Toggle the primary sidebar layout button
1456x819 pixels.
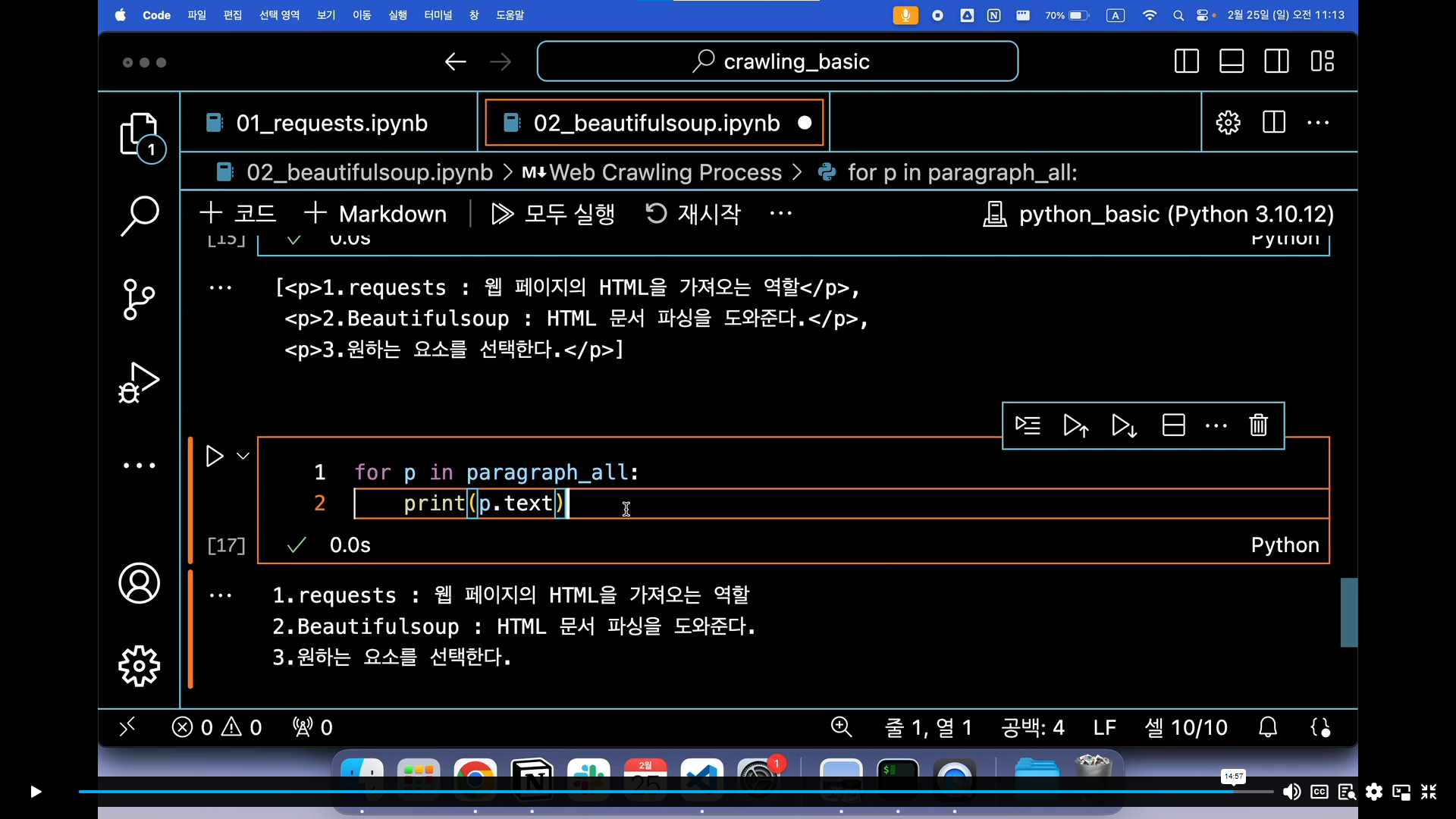1186,61
